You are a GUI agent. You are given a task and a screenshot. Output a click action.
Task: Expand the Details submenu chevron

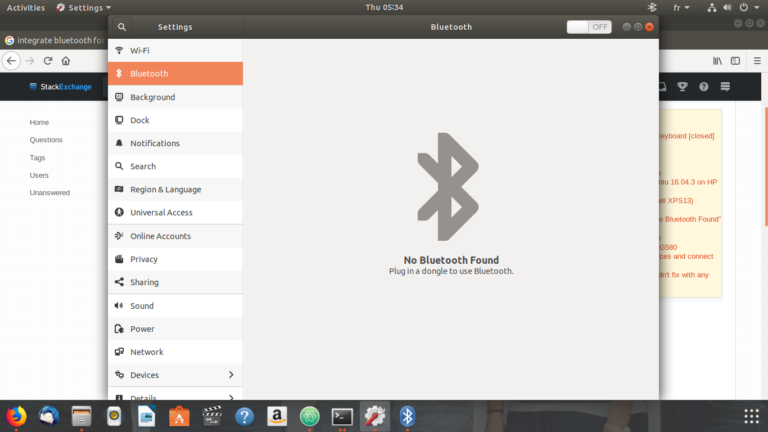231,397
